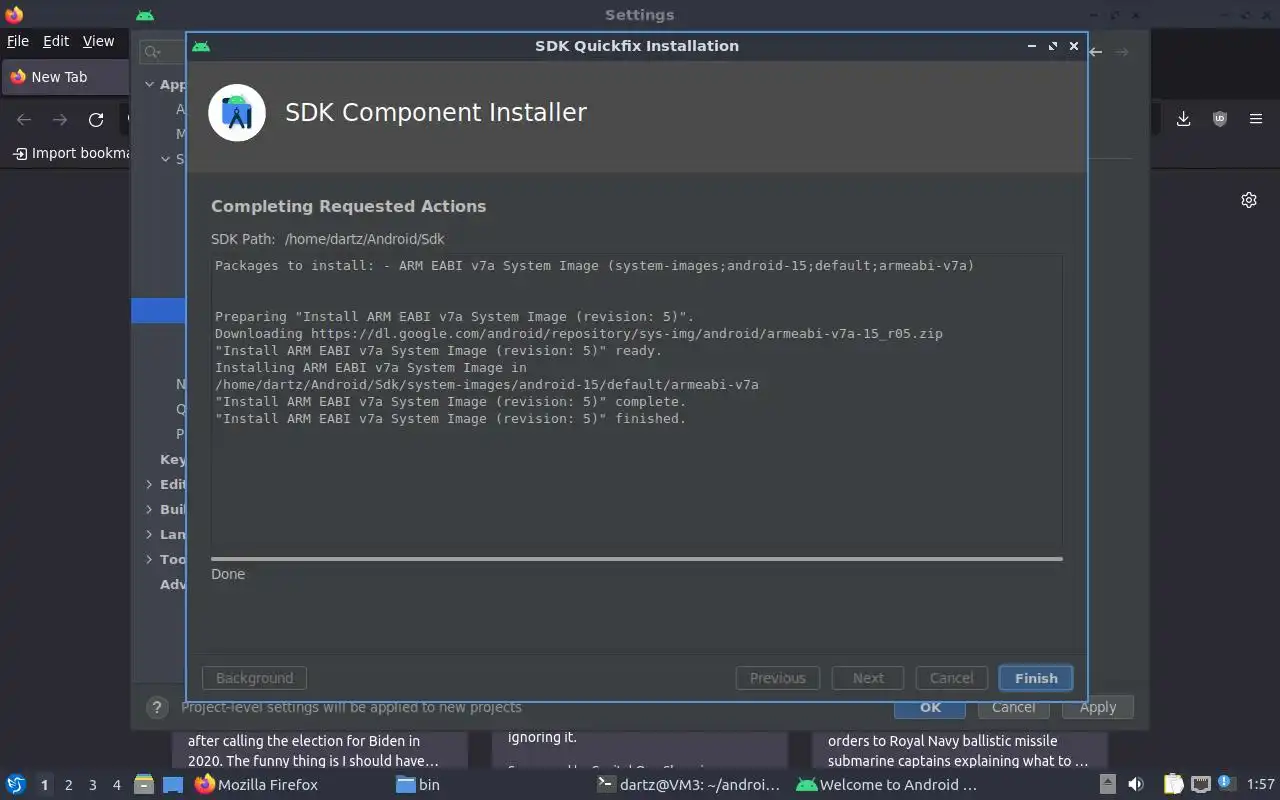
Task: Reload page in Firefox
Action: (96, 120)
